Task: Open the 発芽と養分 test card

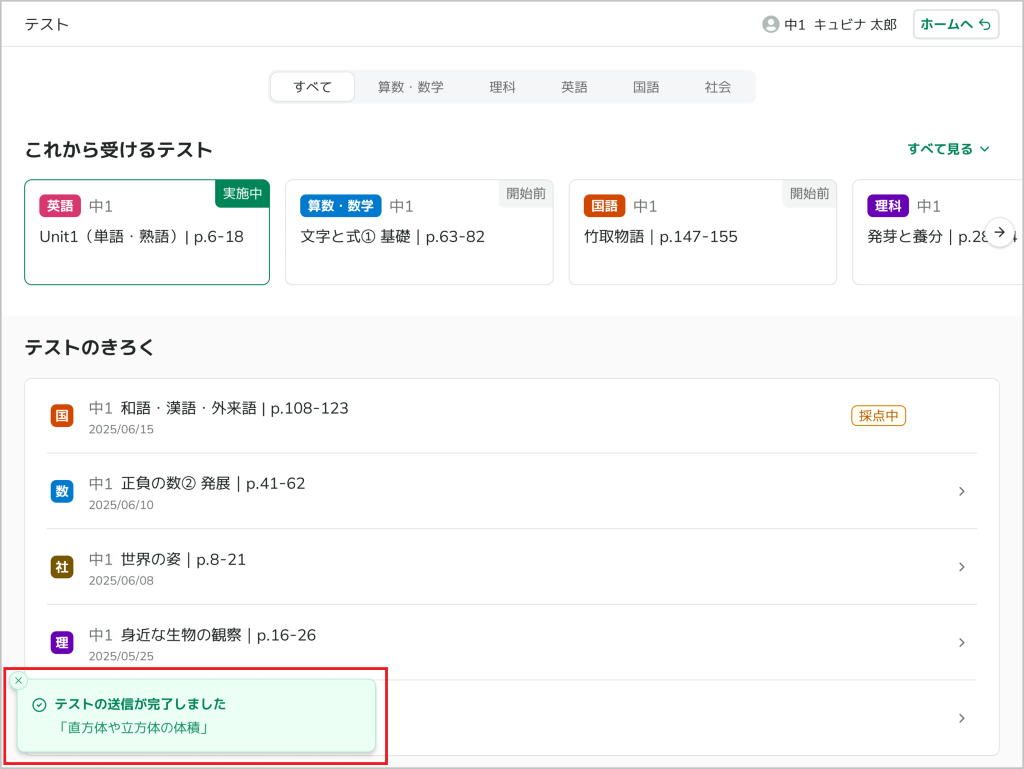Action: tap(938, 232)
